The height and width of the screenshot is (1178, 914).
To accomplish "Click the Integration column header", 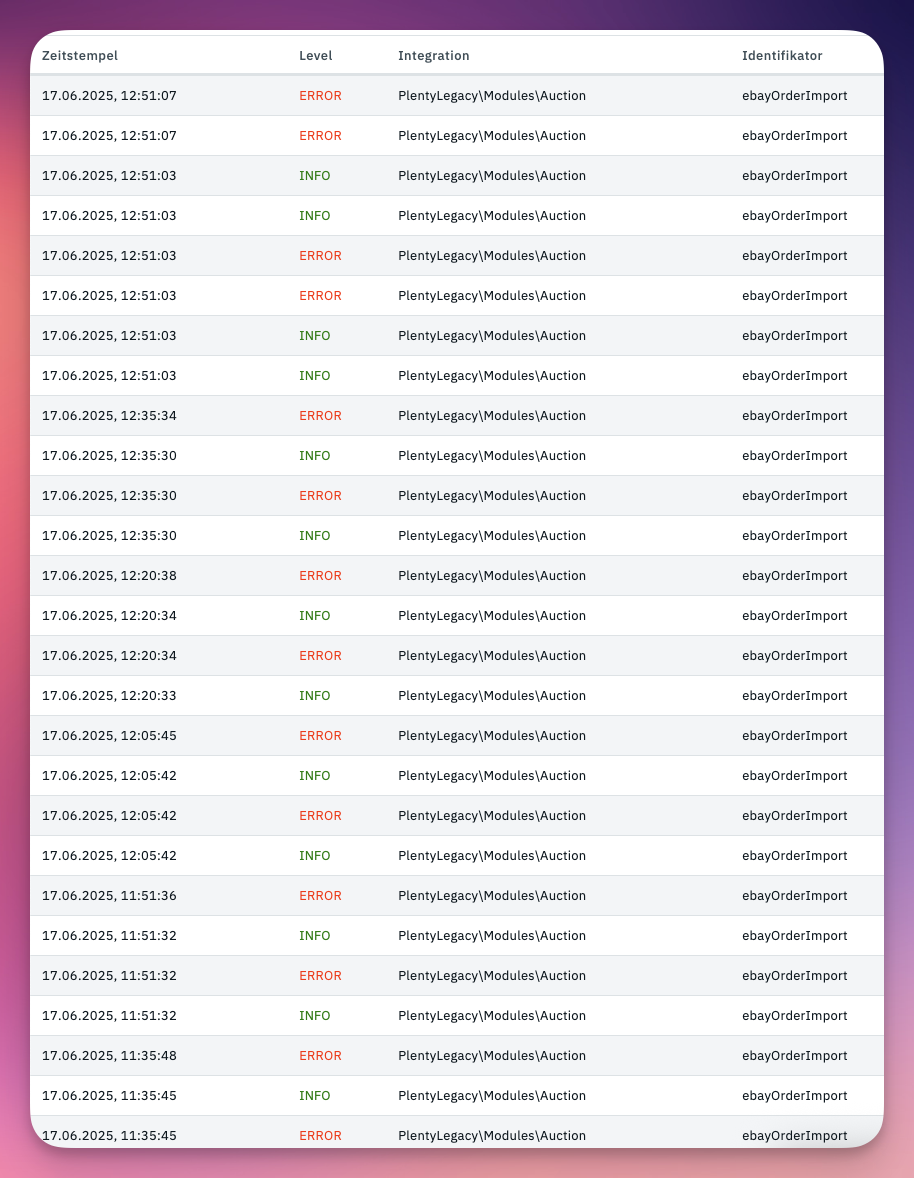I will [433, 56].
